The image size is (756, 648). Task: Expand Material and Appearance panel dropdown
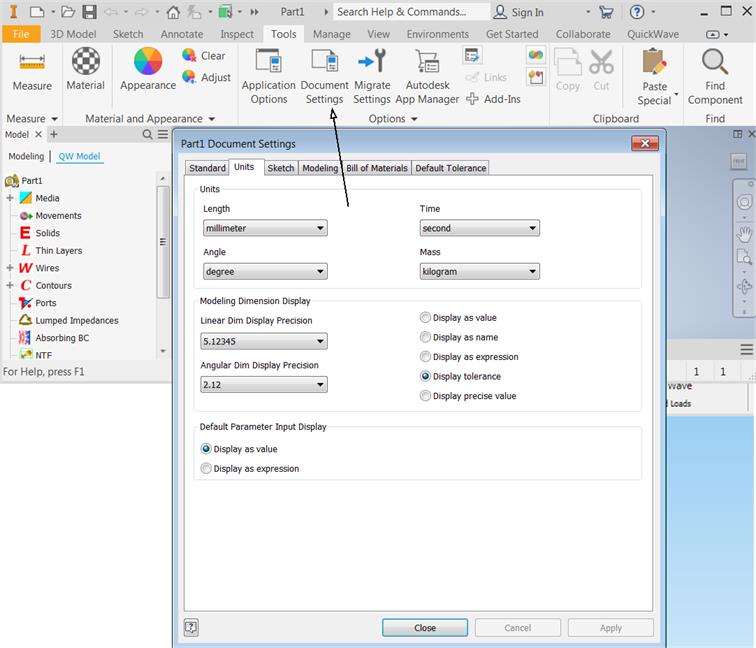click(x=212, y=119)
